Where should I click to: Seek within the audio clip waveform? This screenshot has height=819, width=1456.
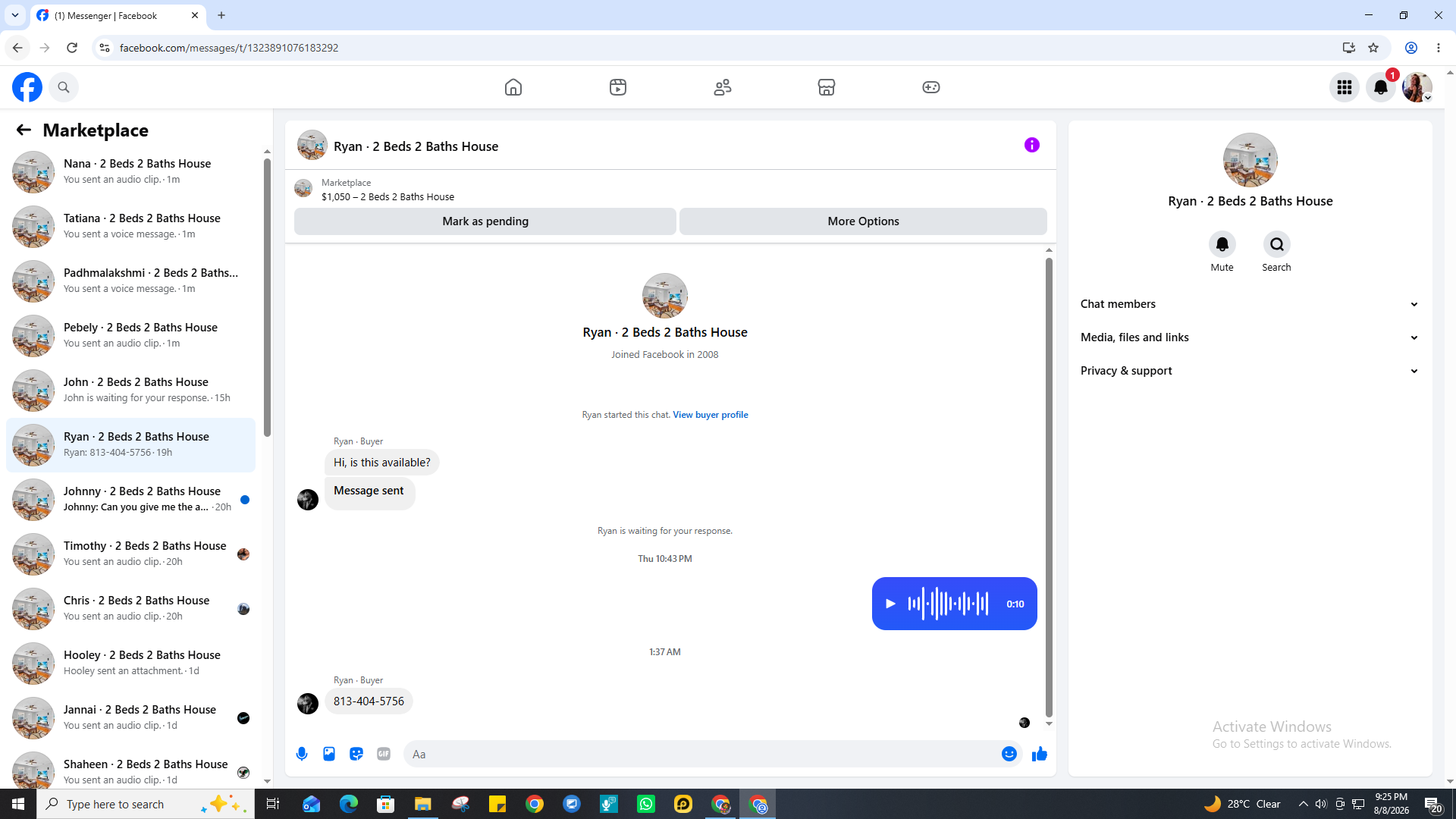click(x=948, y=604)
